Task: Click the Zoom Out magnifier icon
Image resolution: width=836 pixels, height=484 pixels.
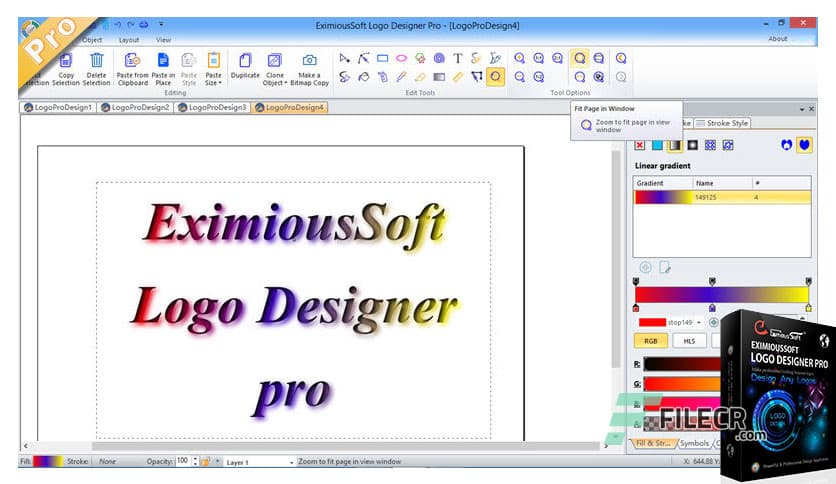Action: coord(519,77)
